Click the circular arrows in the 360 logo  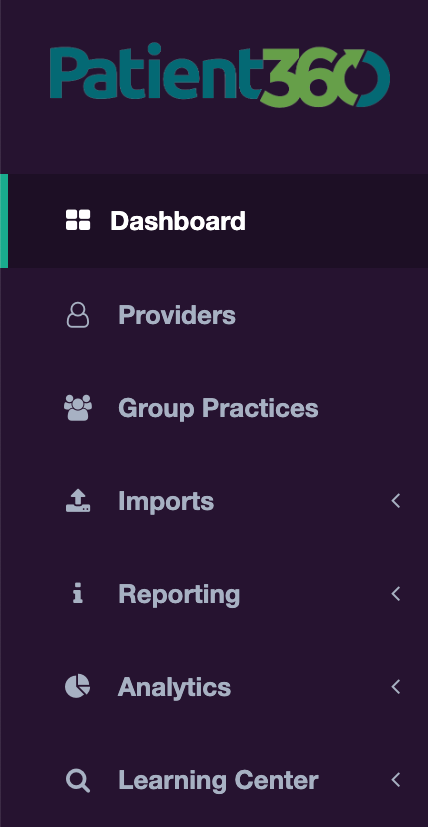click(364, 78)
